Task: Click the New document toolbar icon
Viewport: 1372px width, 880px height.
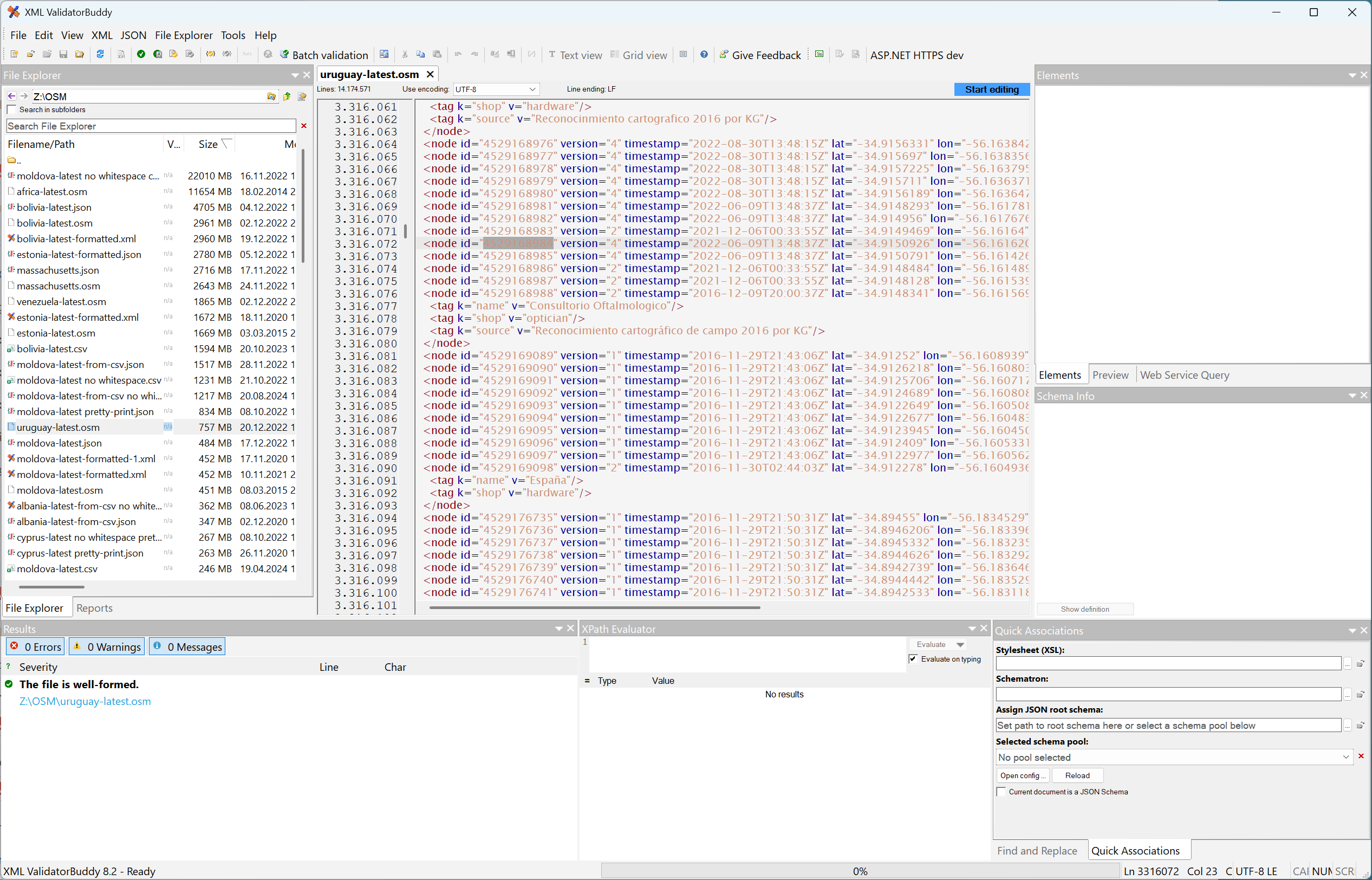Action: tap(14, 54)
